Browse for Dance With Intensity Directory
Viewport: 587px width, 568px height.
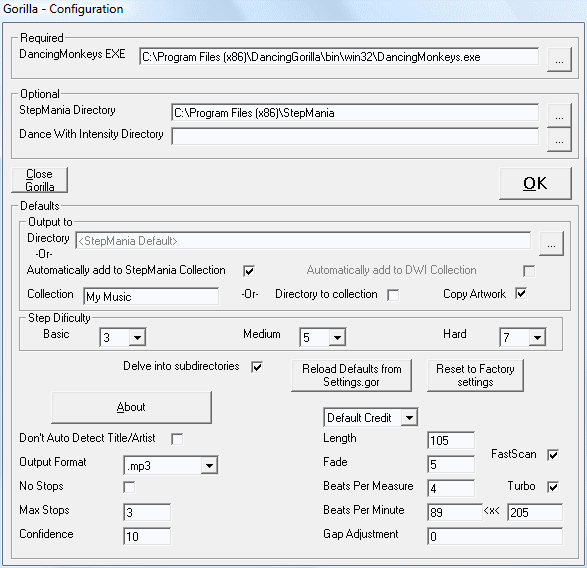[x=559, y=139]
